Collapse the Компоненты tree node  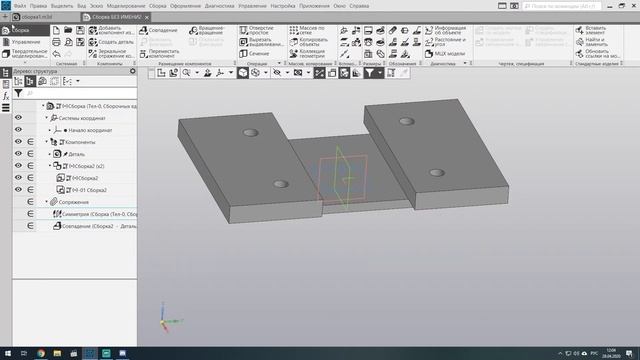[x=47, y=142]
